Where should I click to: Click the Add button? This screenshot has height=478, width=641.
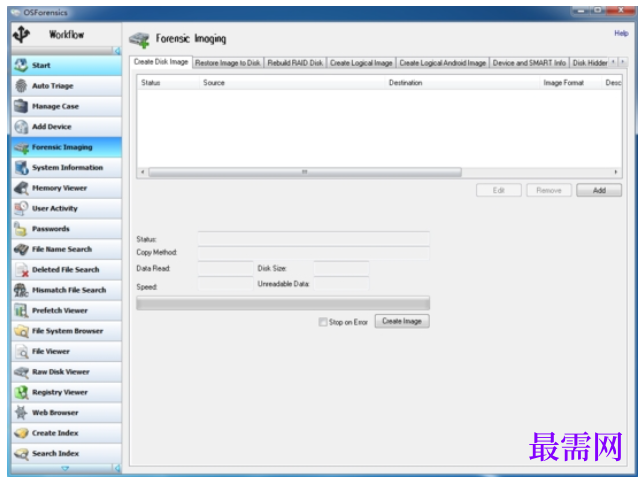coord(599,190)
